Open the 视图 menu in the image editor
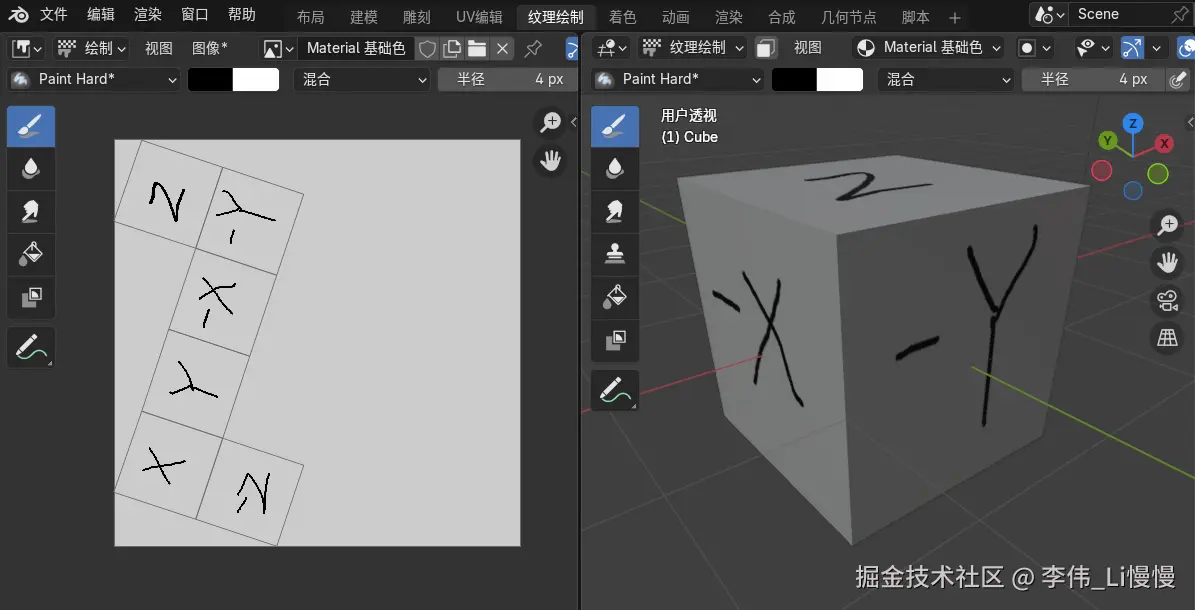The height and width of the screenshot is (610, 1195). (159, 49)
